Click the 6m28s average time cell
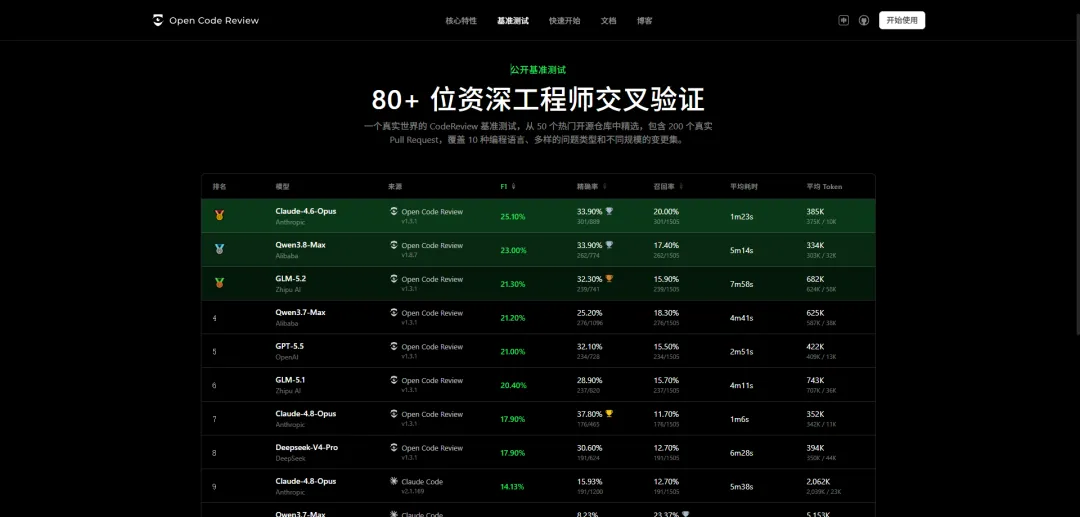 (742, 453)
